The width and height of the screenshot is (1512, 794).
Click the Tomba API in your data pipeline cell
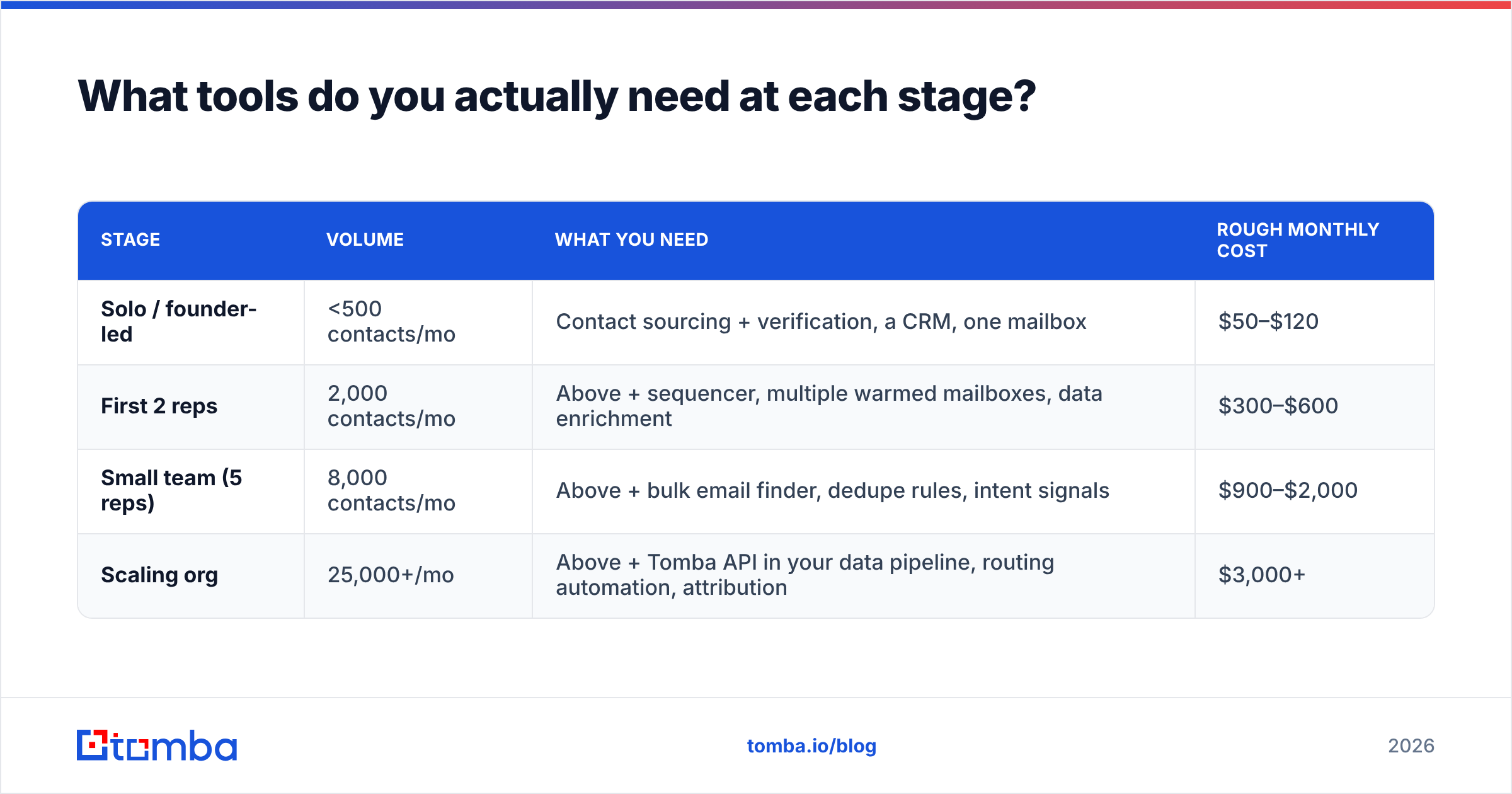(x=864, y=575)
